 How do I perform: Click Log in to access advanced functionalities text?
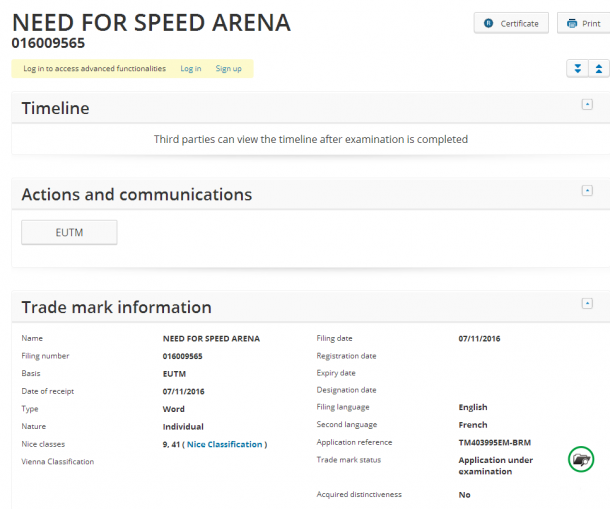pos(95,68)
